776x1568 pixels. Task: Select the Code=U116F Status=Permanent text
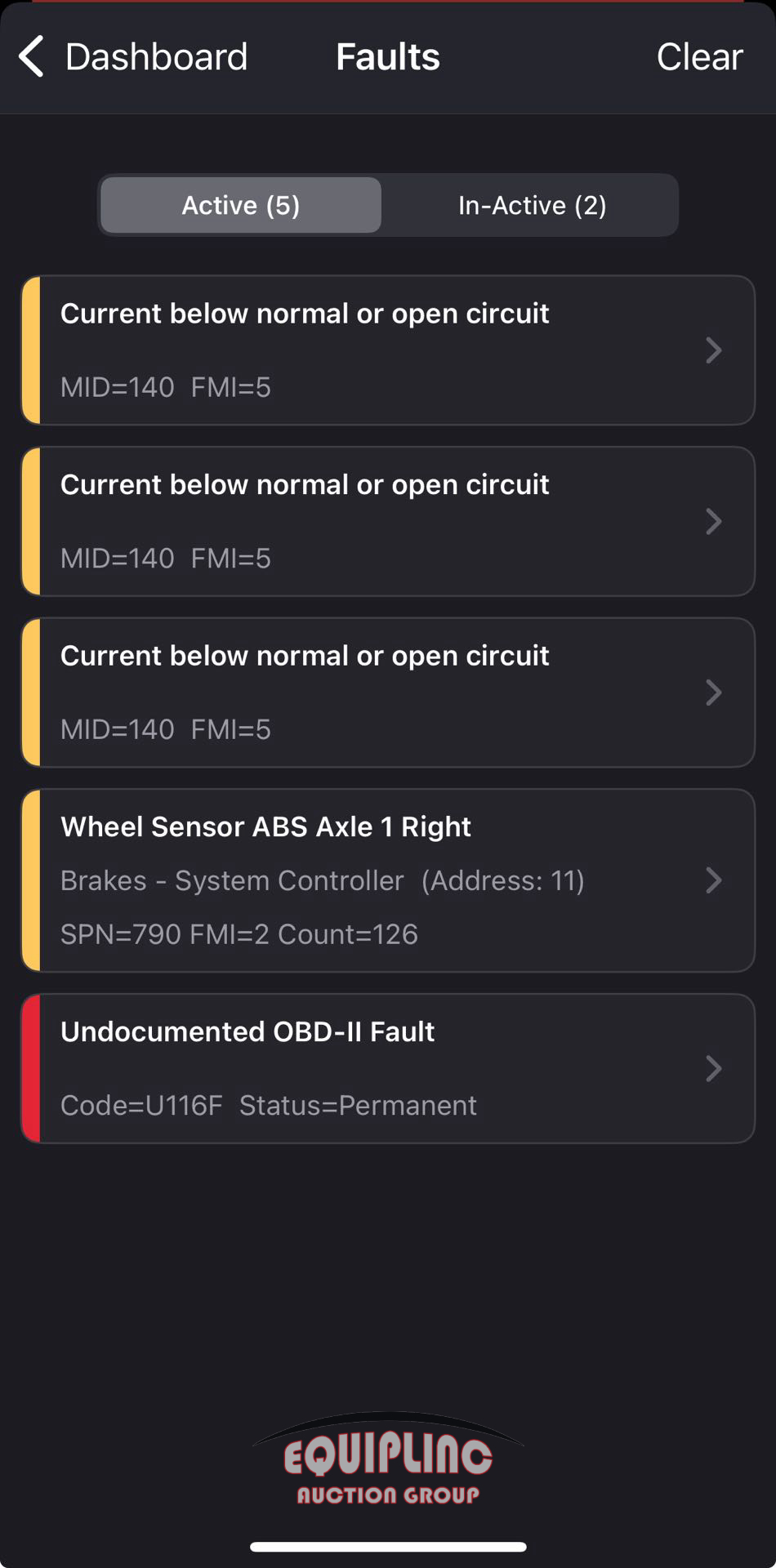(x=268, y=1105)
